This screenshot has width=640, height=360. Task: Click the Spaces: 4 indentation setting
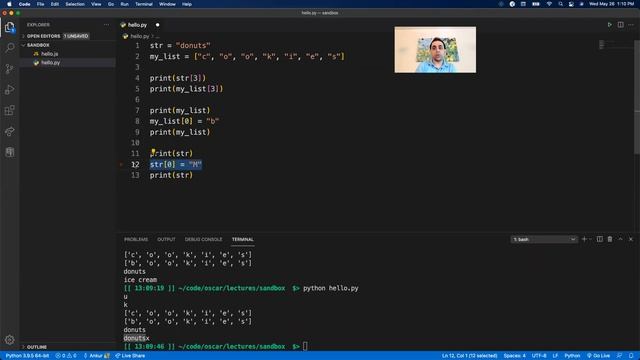[514, 356]
